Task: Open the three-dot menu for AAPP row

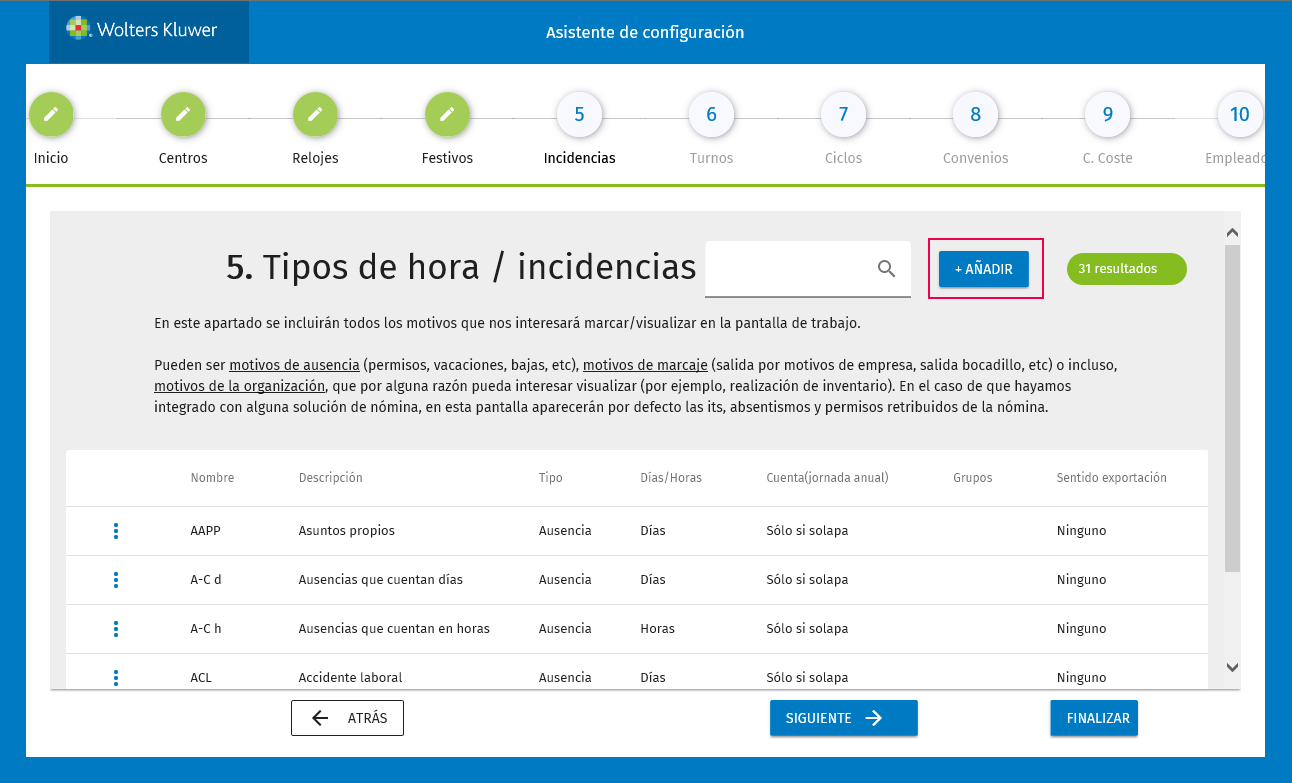Action: (x=116, y=531)
